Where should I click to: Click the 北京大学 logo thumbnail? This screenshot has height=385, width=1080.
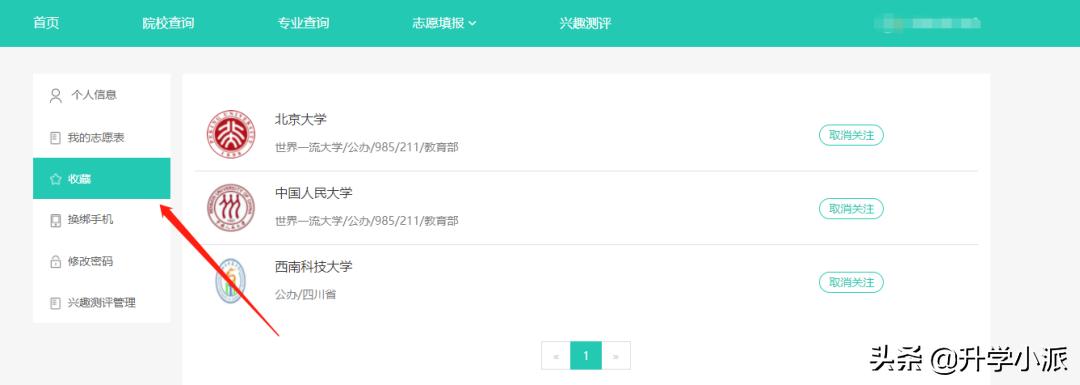231,134
